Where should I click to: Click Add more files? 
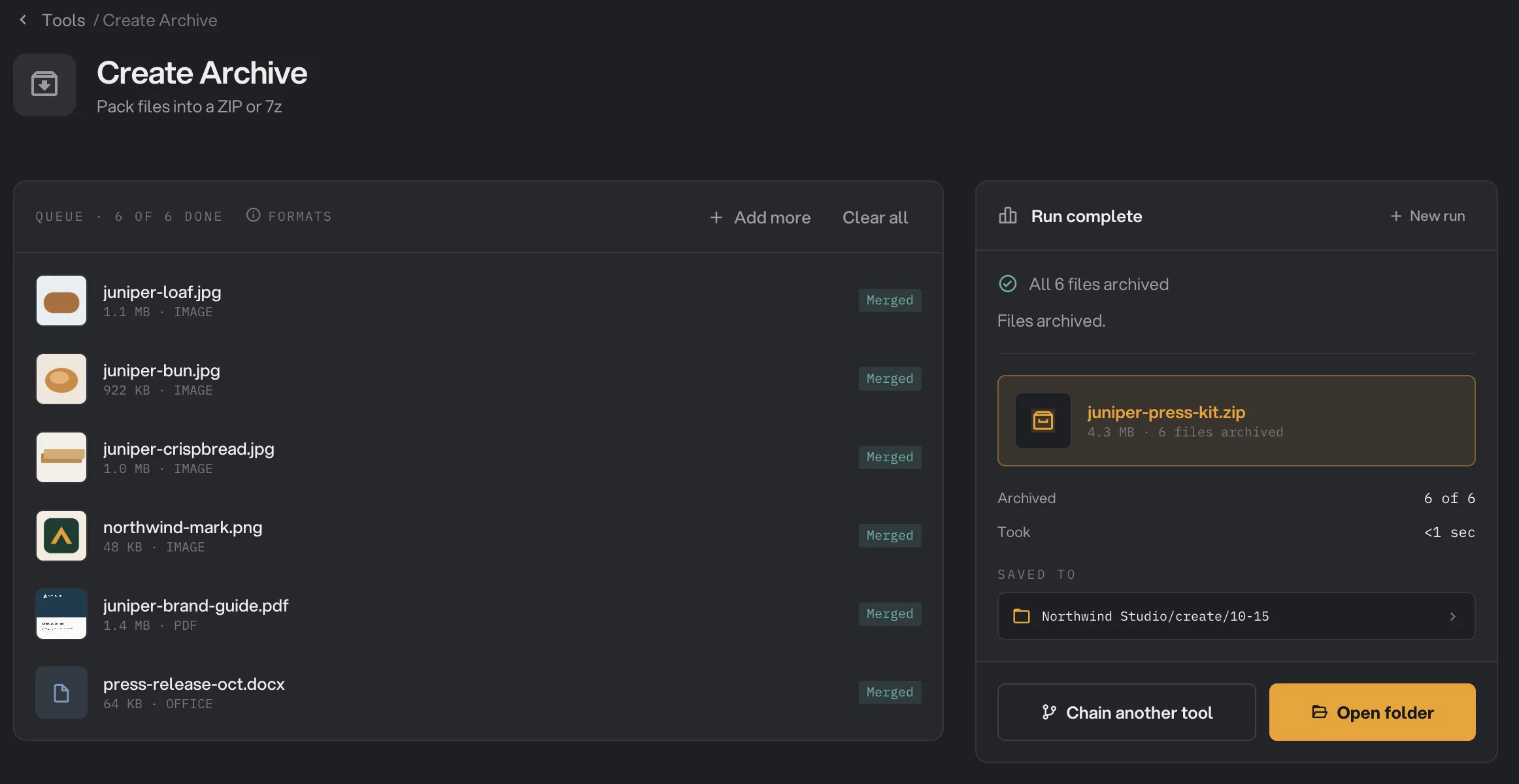(x=759, y=218)
